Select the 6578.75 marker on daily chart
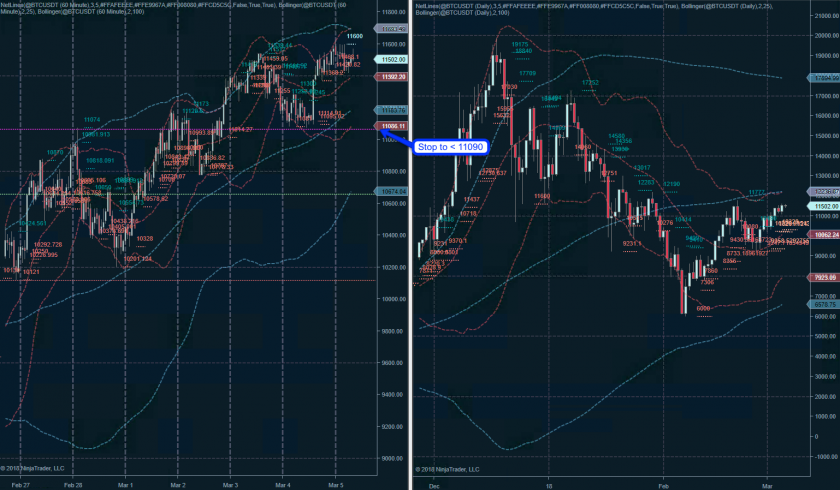840x490 pixels. [824, 304]
